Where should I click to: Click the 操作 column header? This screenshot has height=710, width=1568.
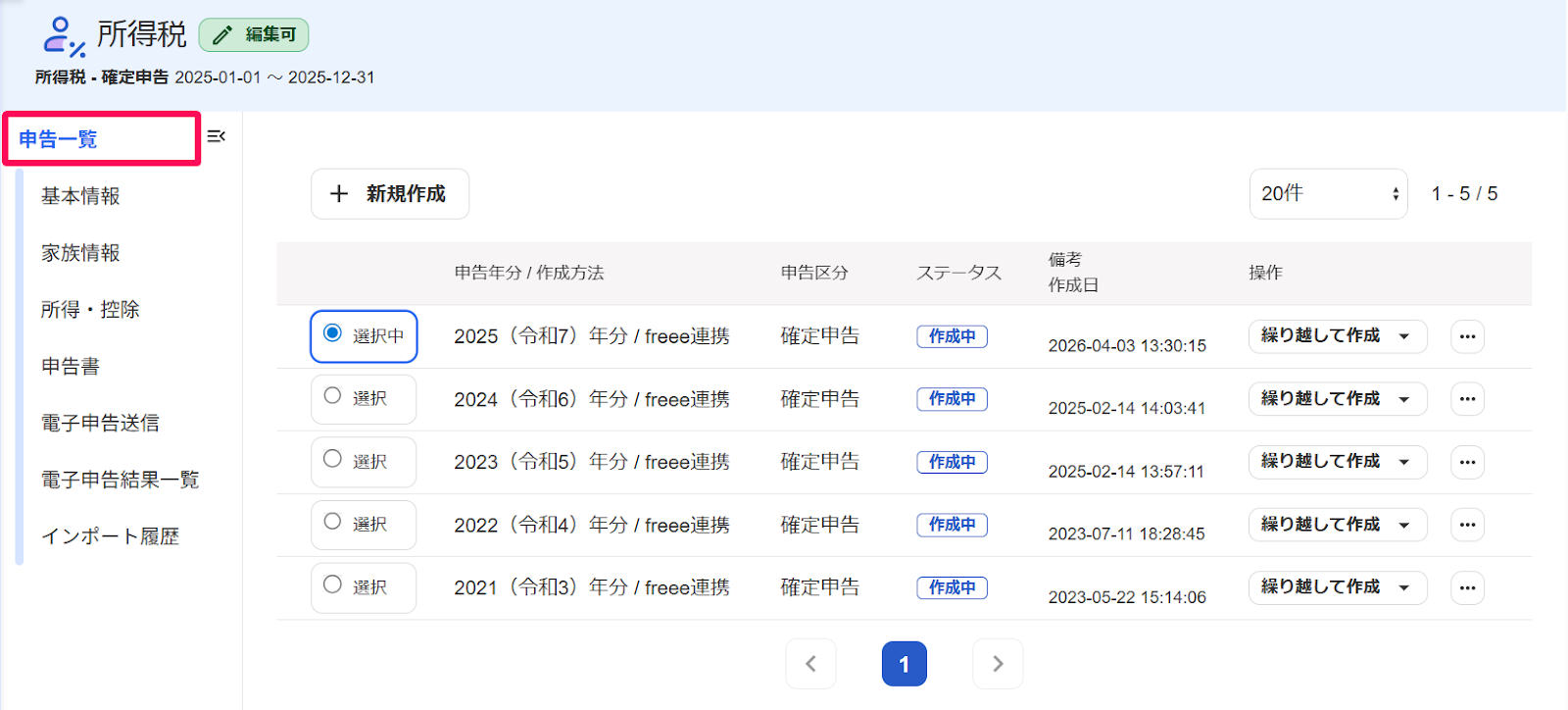coord(1265,273)
